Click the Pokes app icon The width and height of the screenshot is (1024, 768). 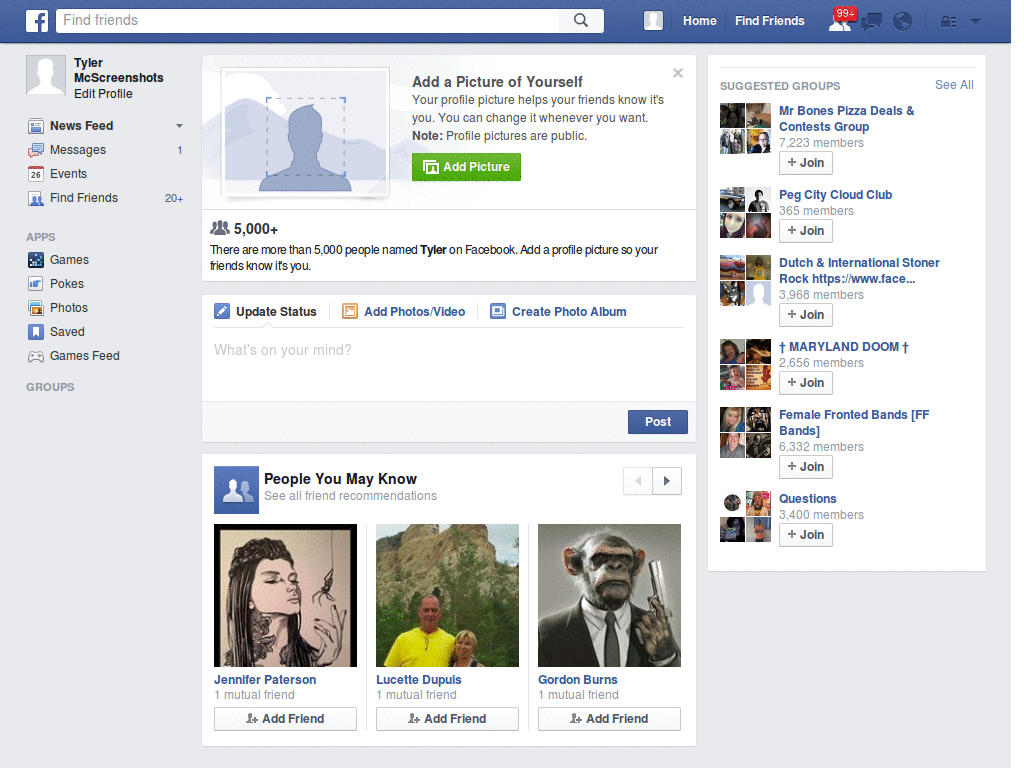(x=36, y=284)
